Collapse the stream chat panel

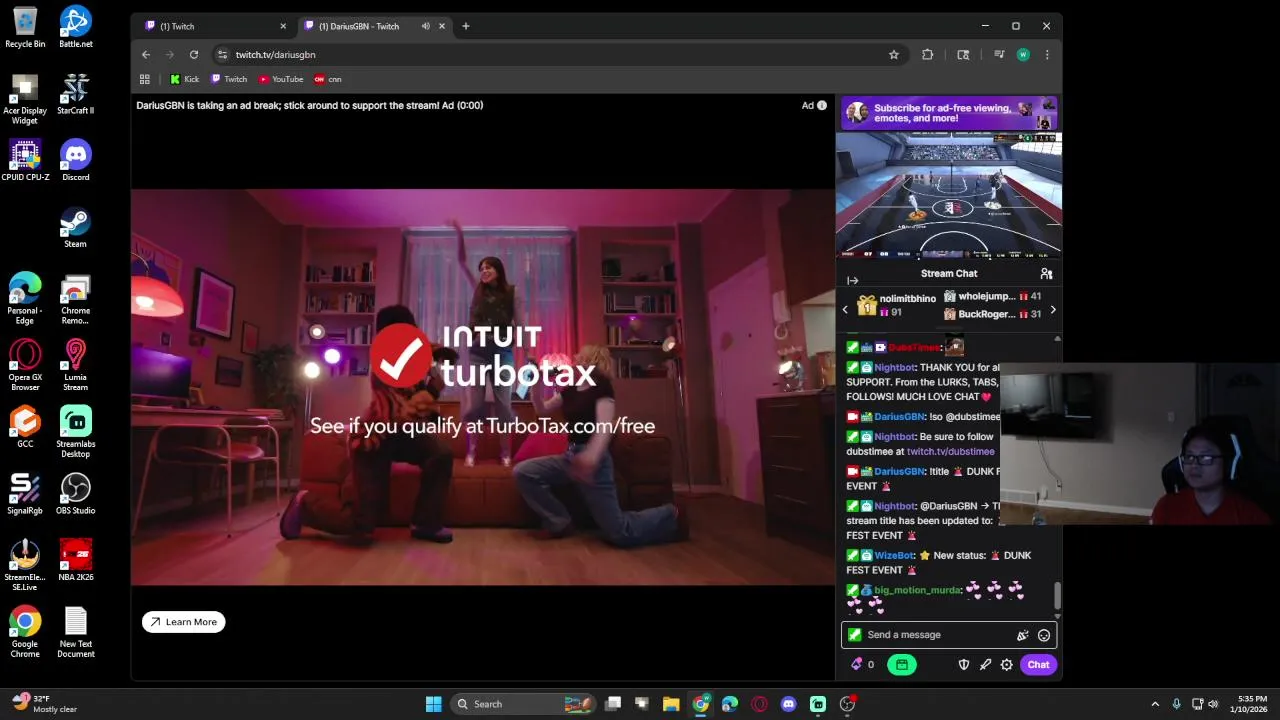click(x=852, y=281)
